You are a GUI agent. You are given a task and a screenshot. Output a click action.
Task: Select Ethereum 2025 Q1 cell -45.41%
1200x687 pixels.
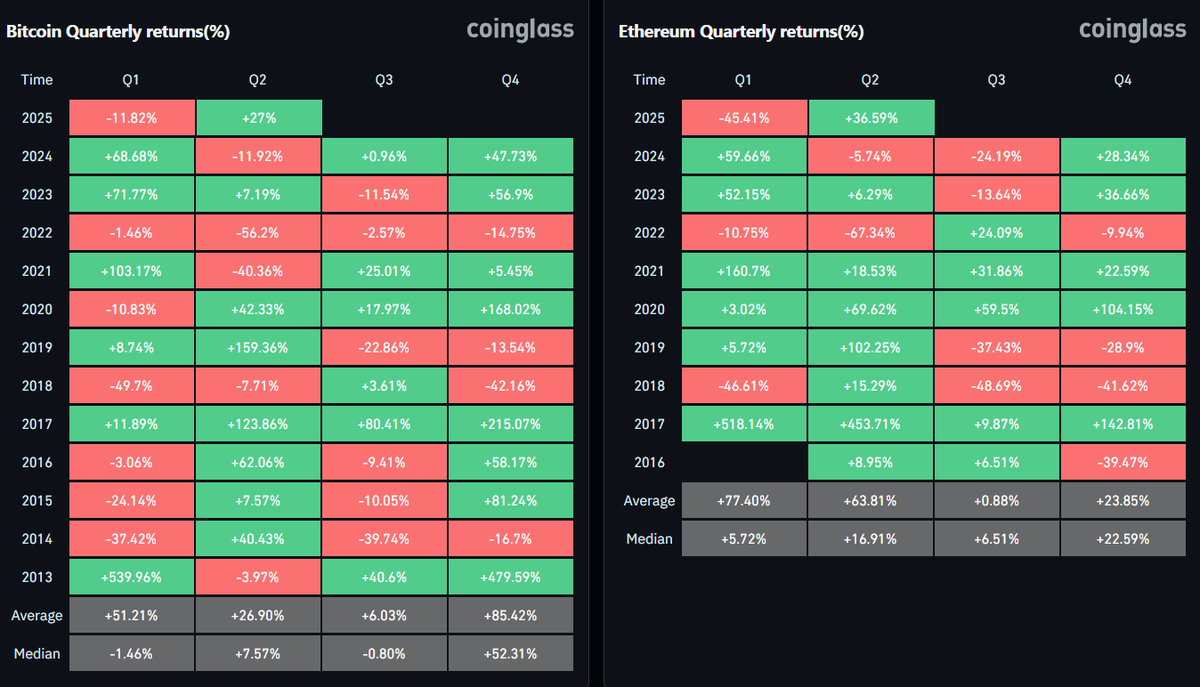[744, 117]
